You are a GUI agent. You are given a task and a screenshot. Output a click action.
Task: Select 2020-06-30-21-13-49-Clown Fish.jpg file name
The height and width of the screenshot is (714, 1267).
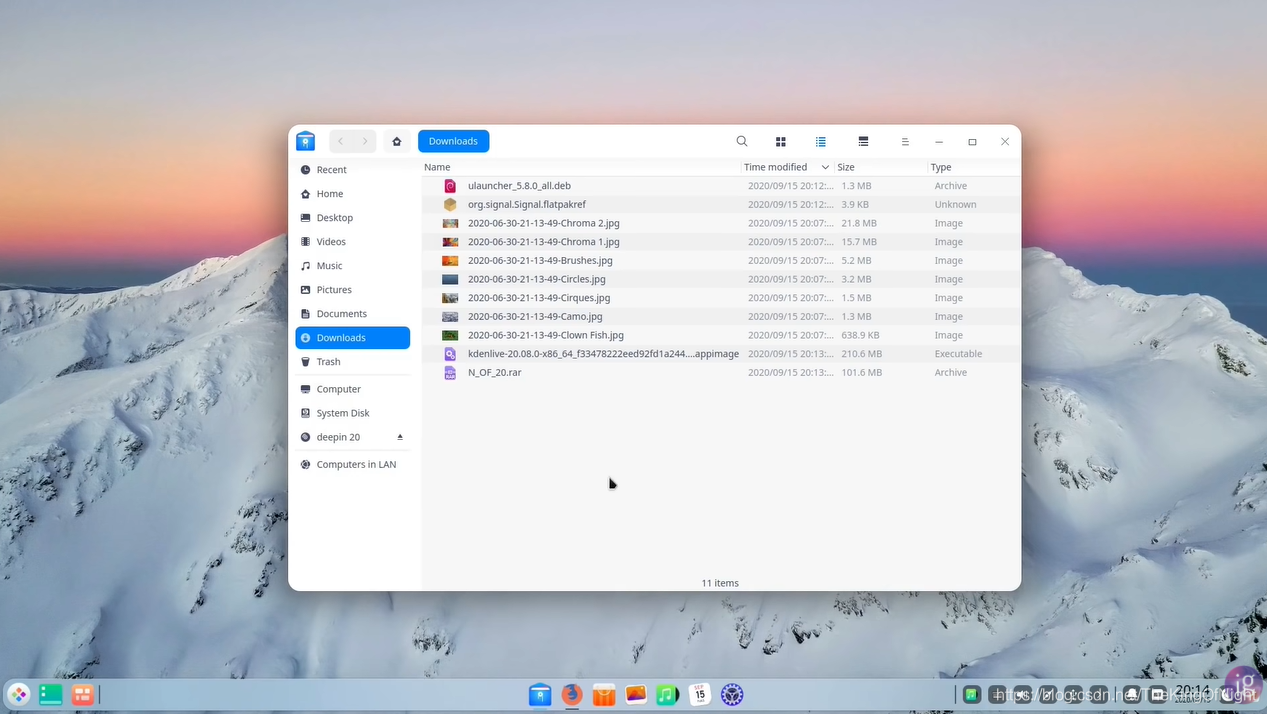[546, 335]
